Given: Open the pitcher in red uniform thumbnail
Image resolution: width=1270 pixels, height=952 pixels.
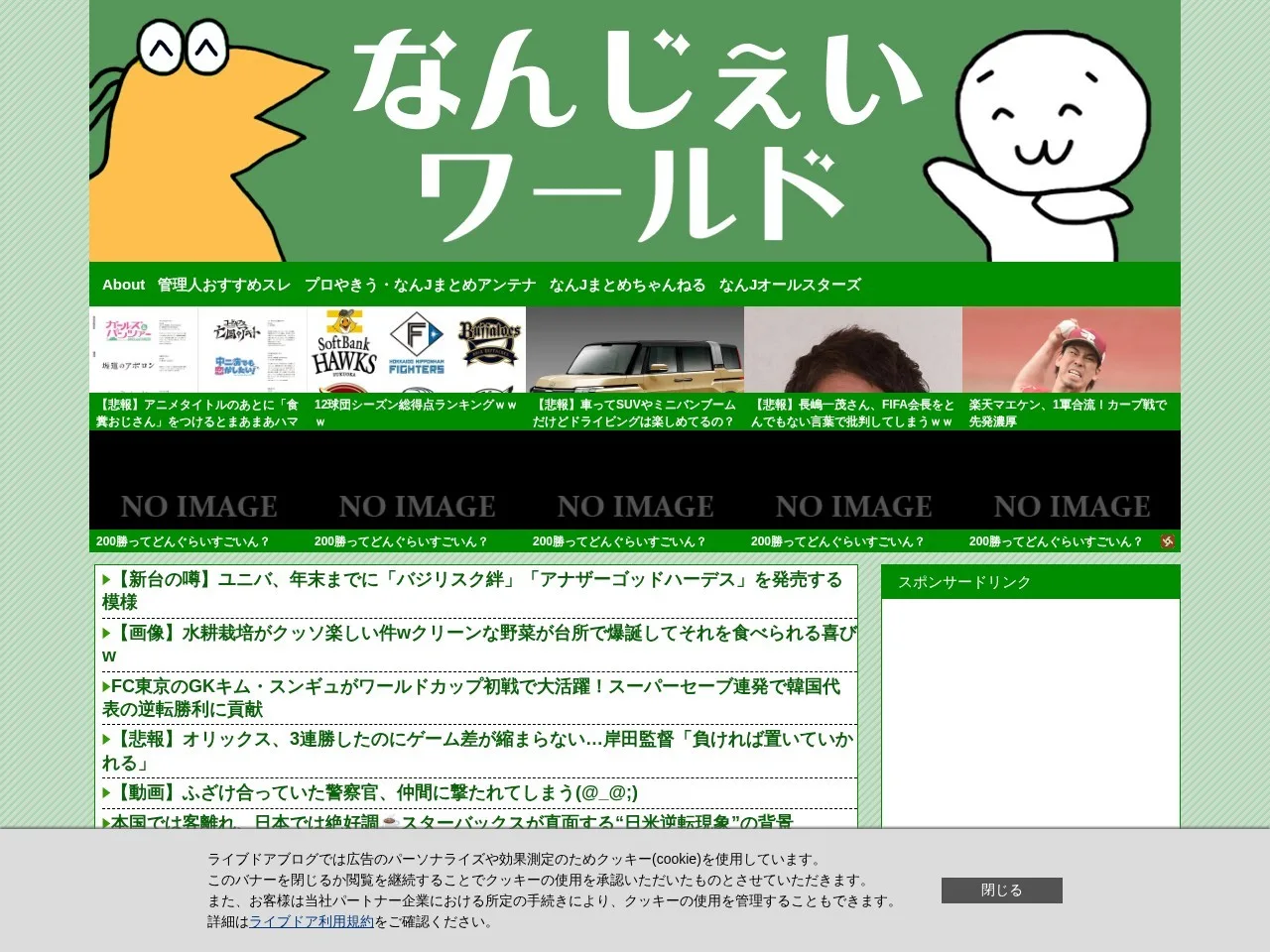Looking at the screenshot, I should coord(1072,350).
